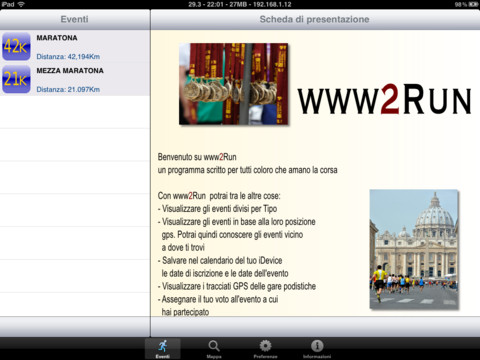Tap the Wi-Fi status icon

(x=21, y=4)
